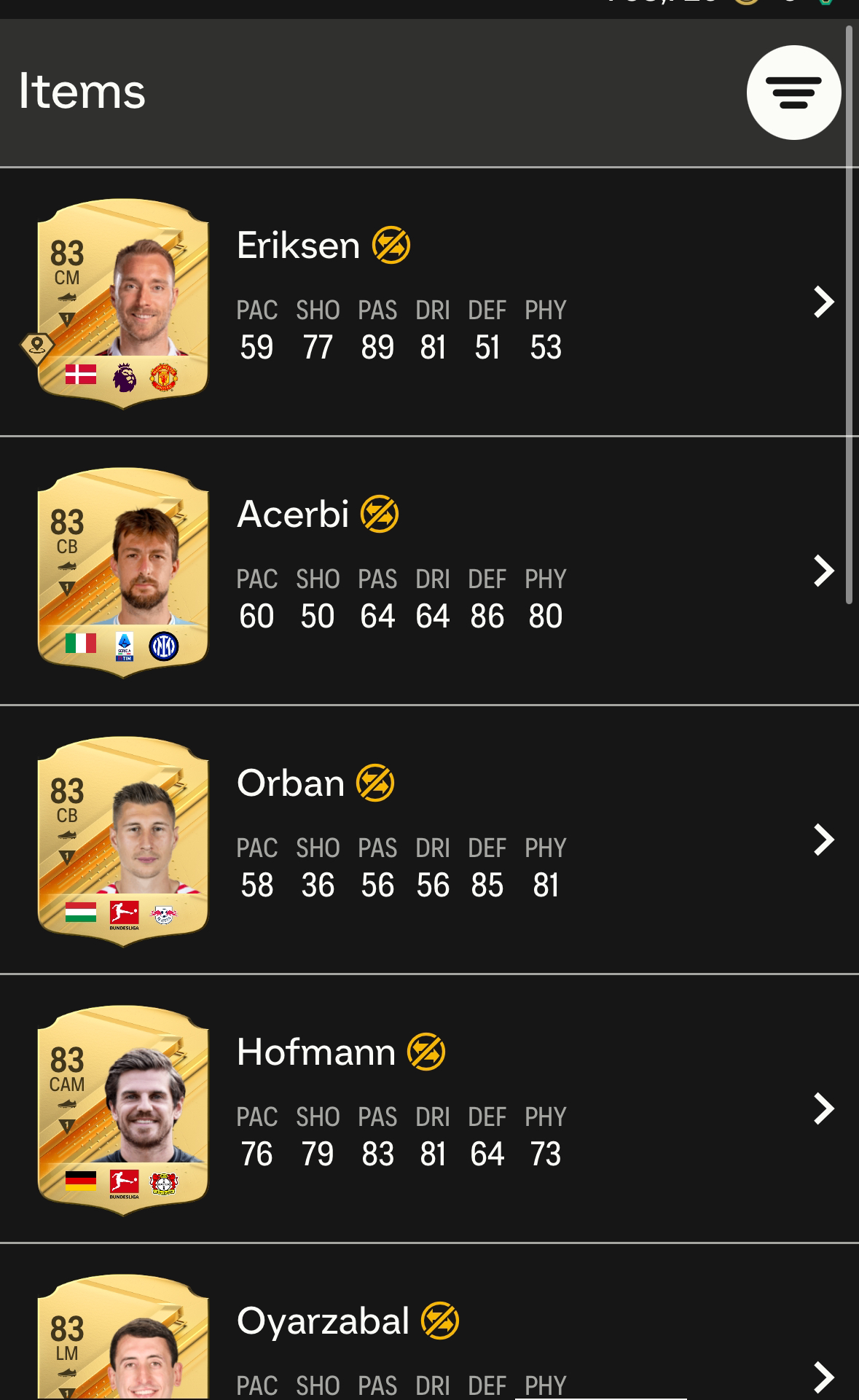Screen dimensions: 859x1400
Task: Tap the Inter Milan crest on Acerbi's card
Action: 164,646
